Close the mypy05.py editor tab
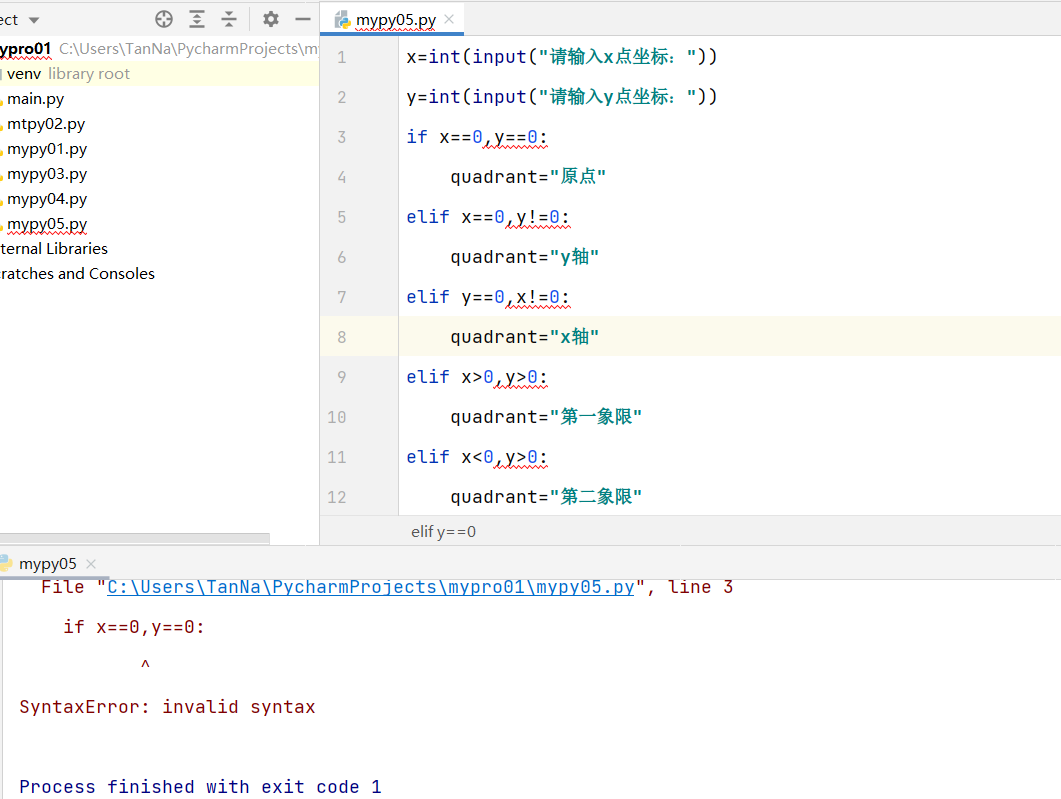The width and height of the screenshot is (1061, 799). (449, 20)
